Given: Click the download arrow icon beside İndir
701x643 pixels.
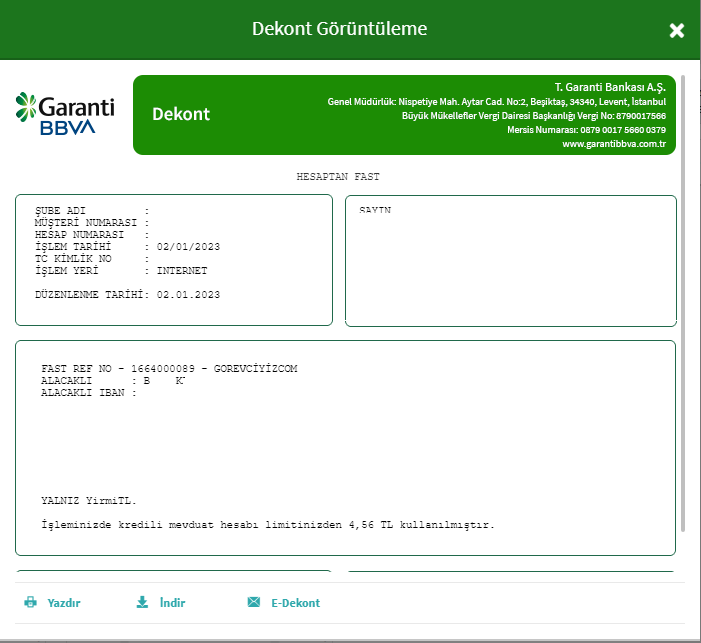Looking at the screenshot, I should (142, 602).
